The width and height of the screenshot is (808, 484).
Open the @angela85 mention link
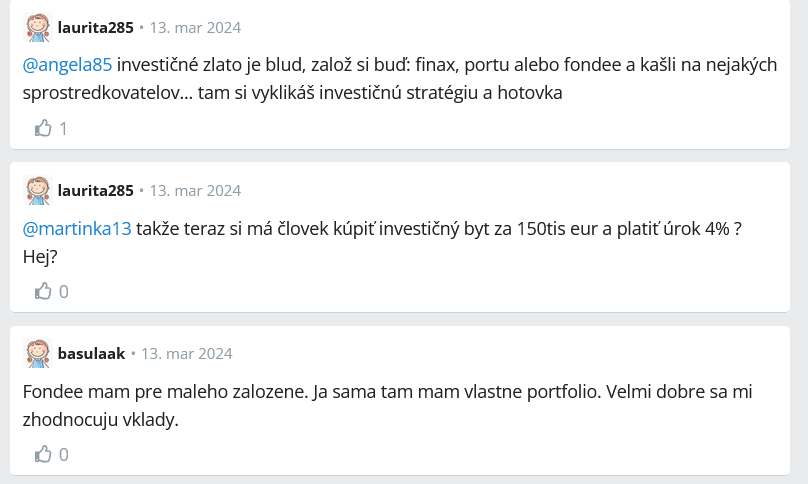point(67,65)
